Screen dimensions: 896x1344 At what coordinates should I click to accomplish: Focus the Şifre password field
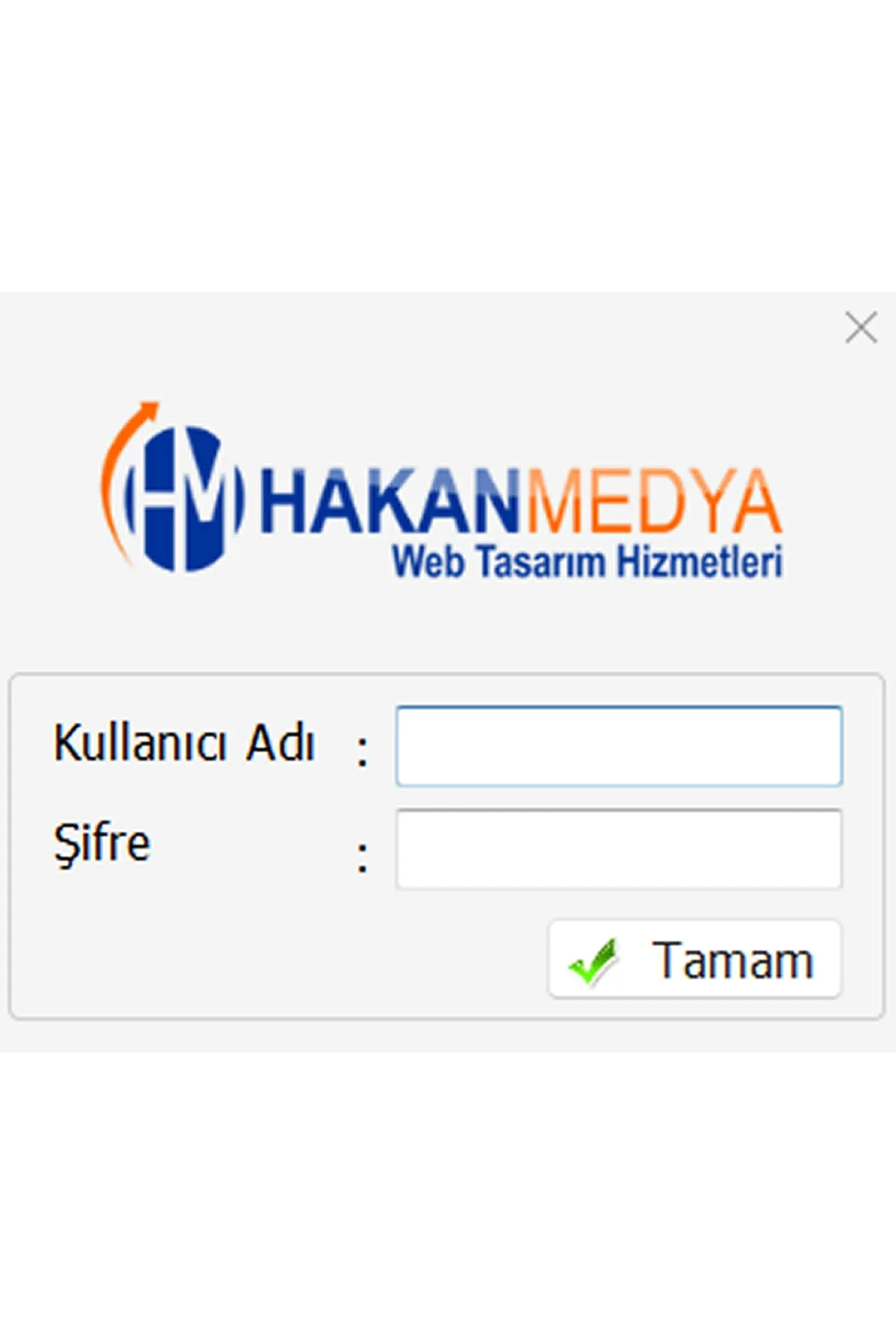coord(619,849)
